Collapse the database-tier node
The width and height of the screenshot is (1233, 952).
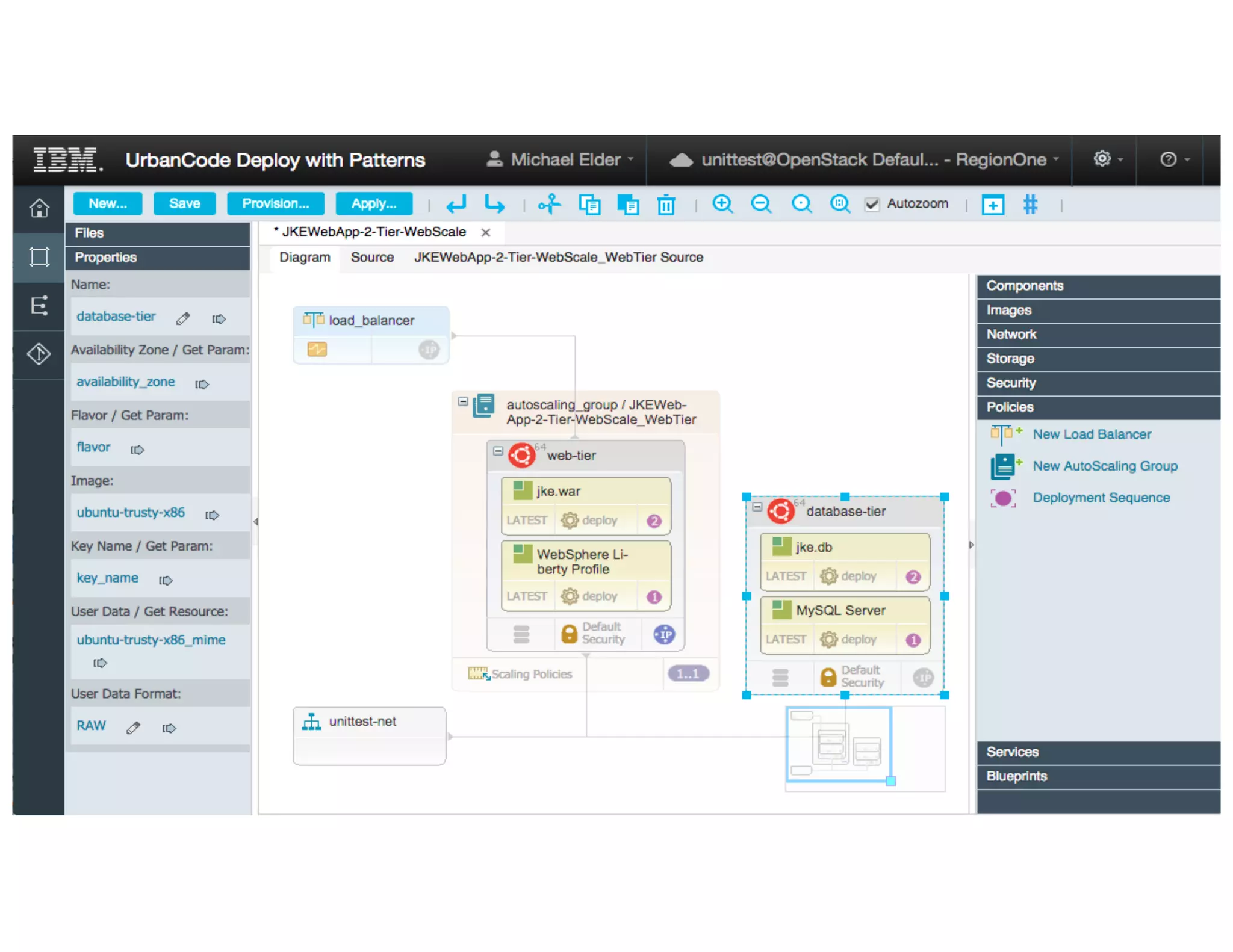tap(757, 507)
